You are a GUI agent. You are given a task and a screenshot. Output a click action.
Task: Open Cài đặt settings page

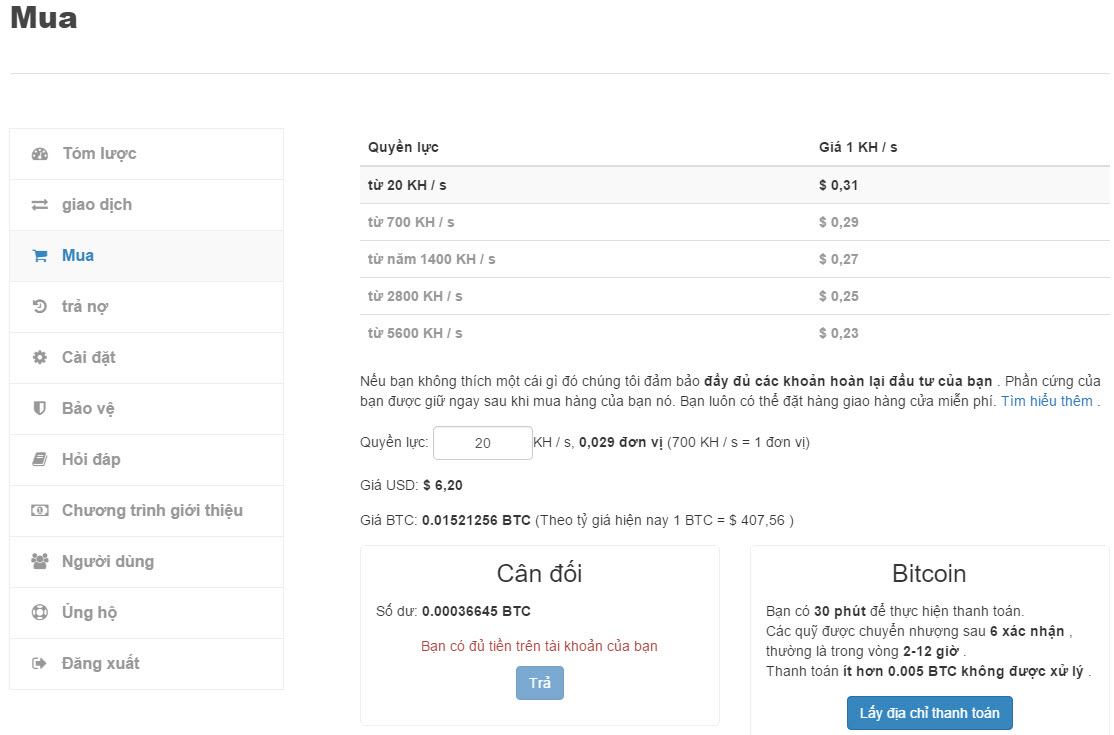coord(146,359)
